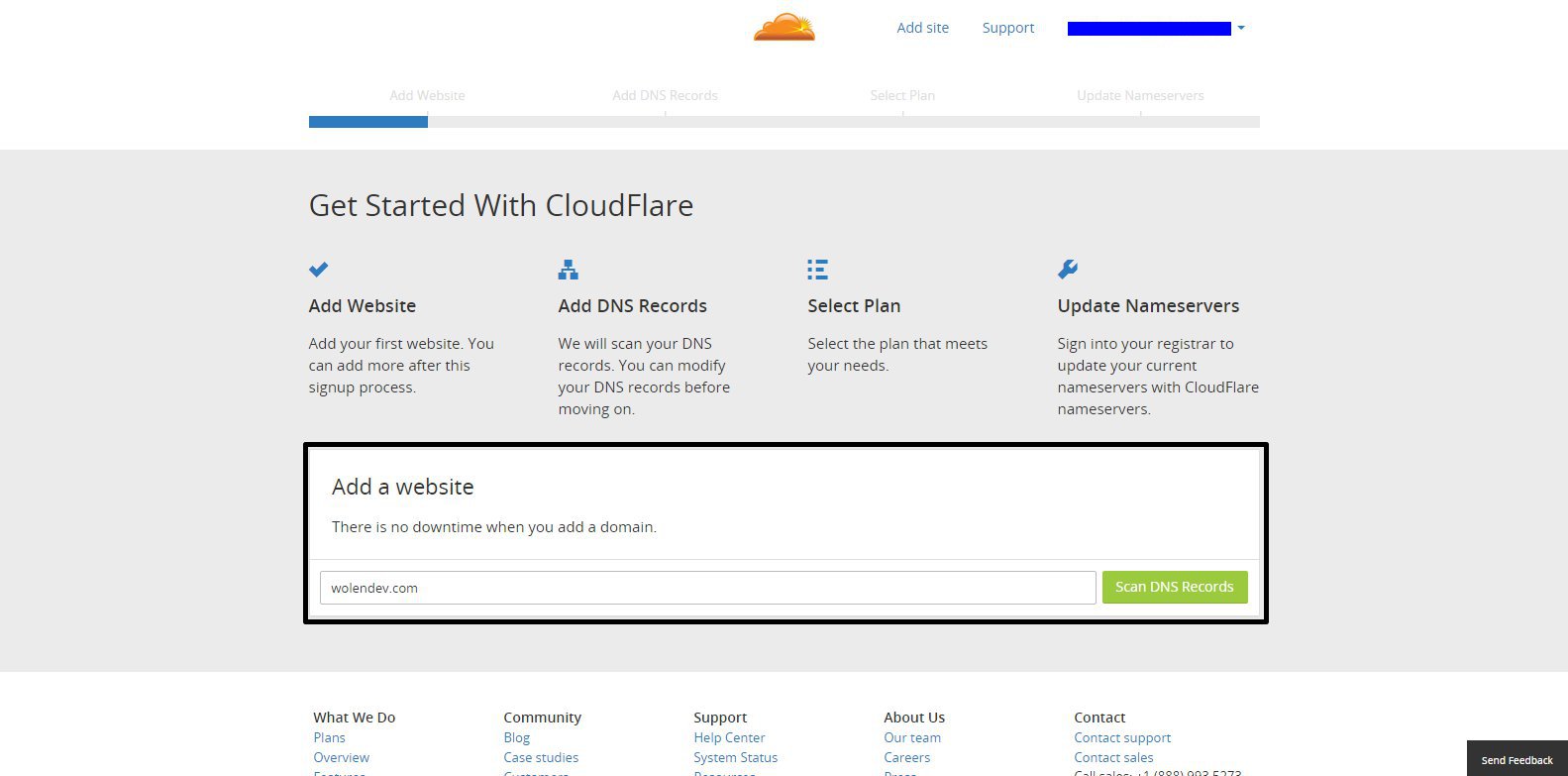
Task: Click the Select Plan list icon
Action: (817, 269)
